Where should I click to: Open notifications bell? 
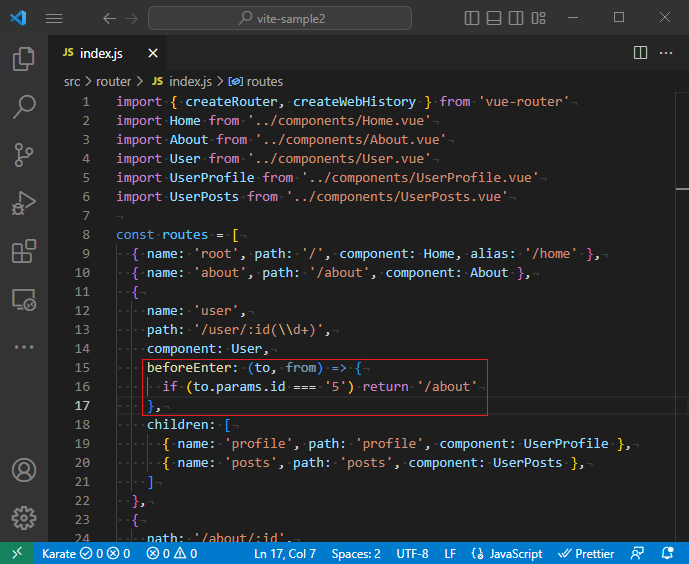(668, 554)
